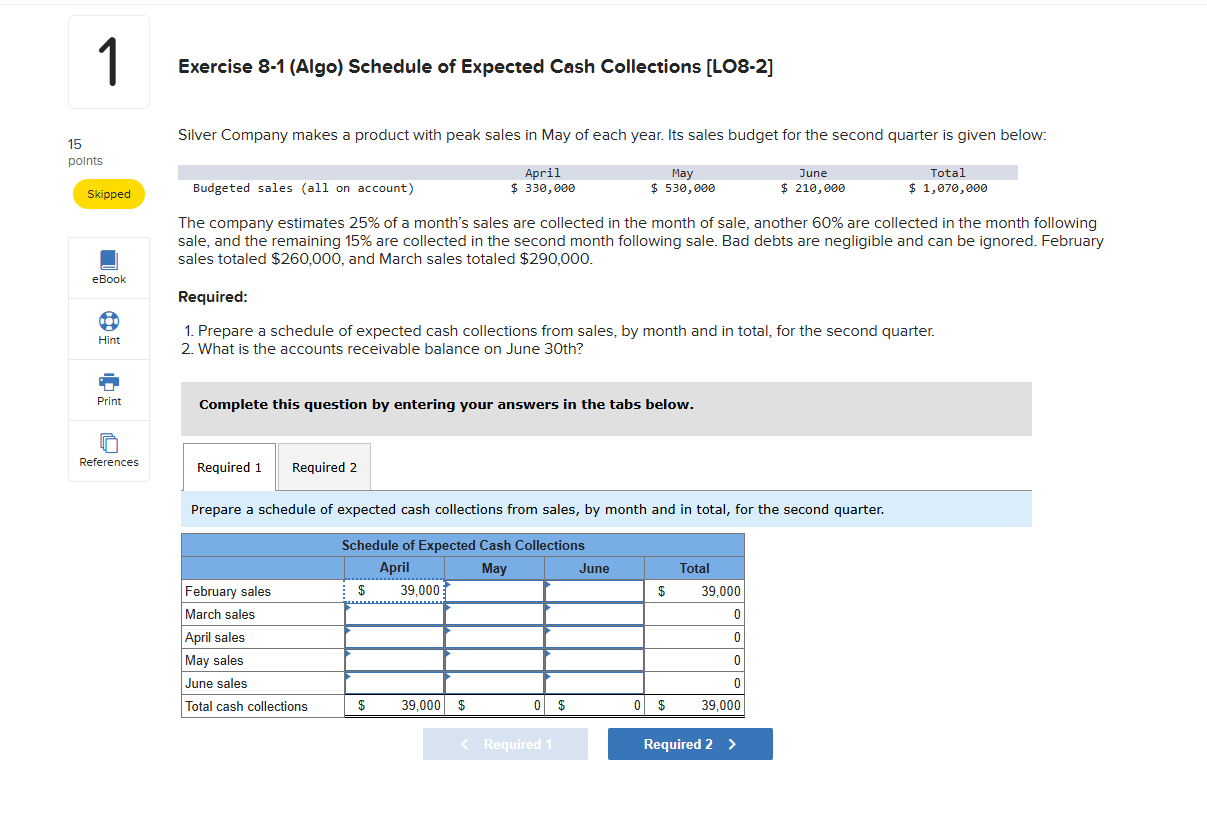Viewport: 1207px width, 822px height.
Task: Select the May sales May input cell
Action: 494,660
